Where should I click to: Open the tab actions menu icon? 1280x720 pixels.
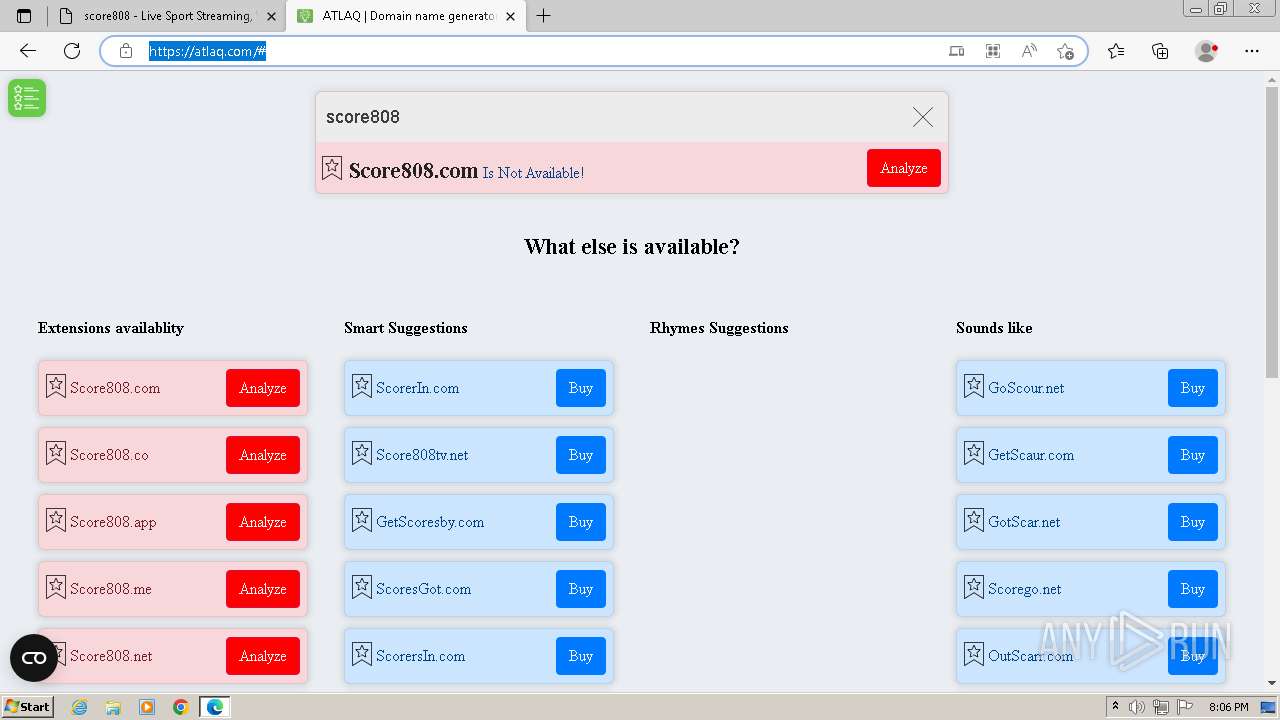pyautogui.click(x=24, y=16)
